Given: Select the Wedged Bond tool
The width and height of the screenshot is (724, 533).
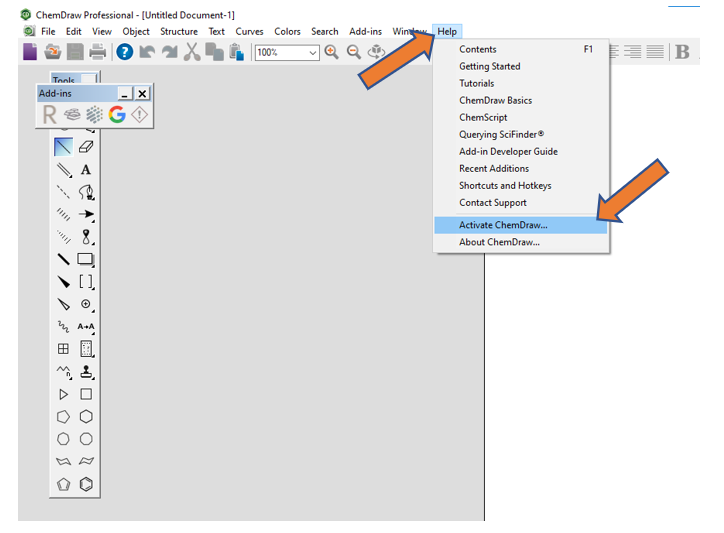Looking at the screenshot, I should click(x=64, y=281).
